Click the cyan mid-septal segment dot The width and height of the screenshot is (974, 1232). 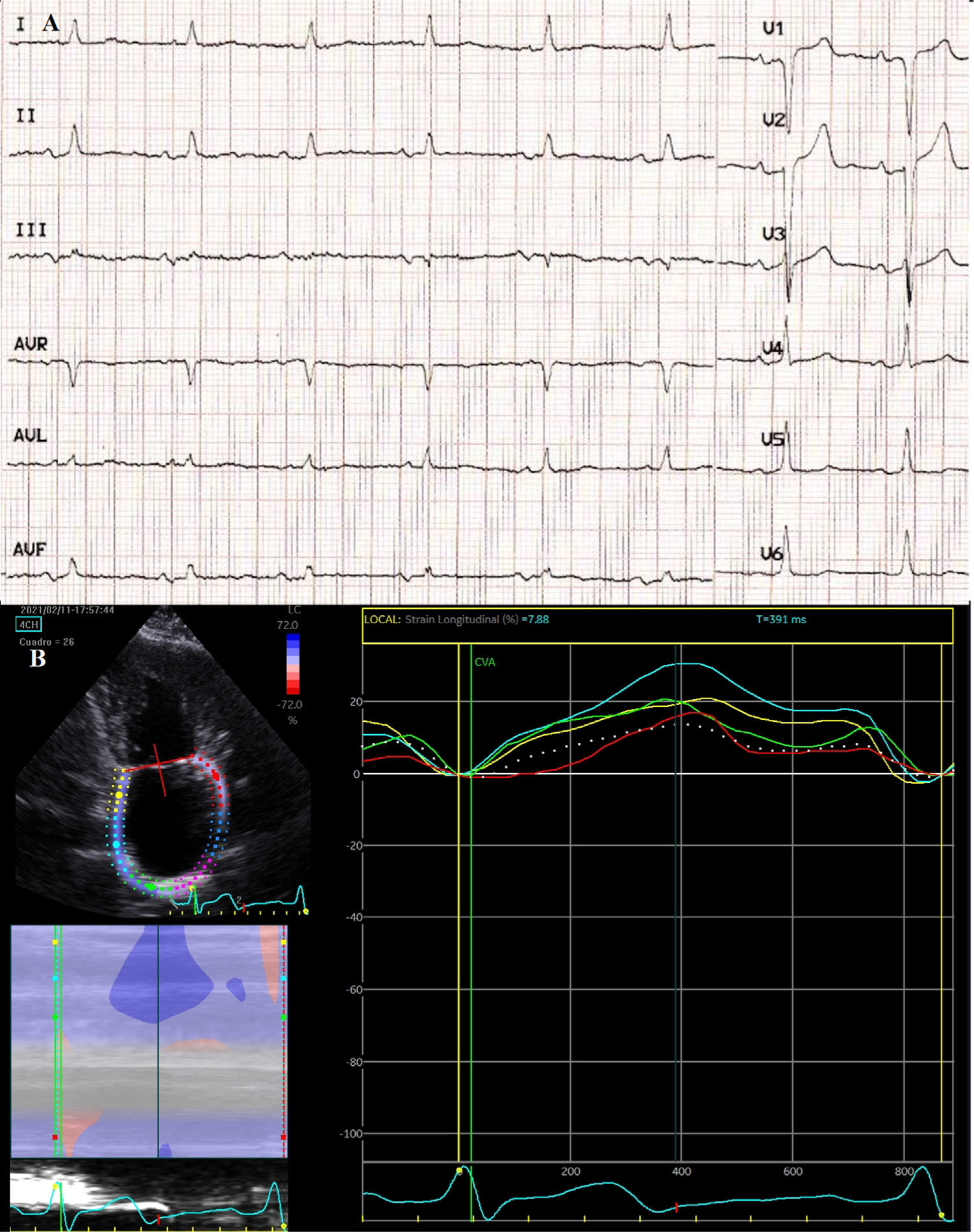click(x=116, y=844)
